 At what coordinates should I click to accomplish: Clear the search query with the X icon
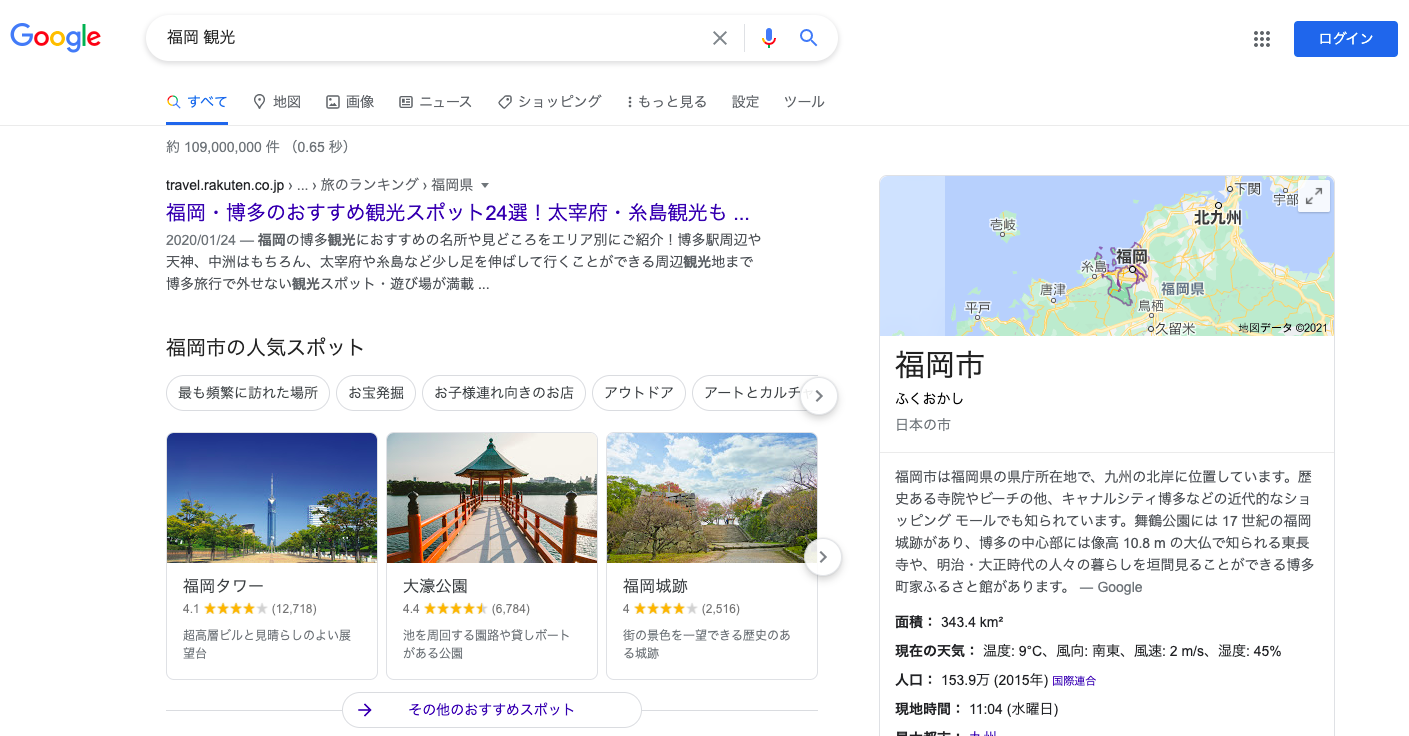tap(720, 37)
